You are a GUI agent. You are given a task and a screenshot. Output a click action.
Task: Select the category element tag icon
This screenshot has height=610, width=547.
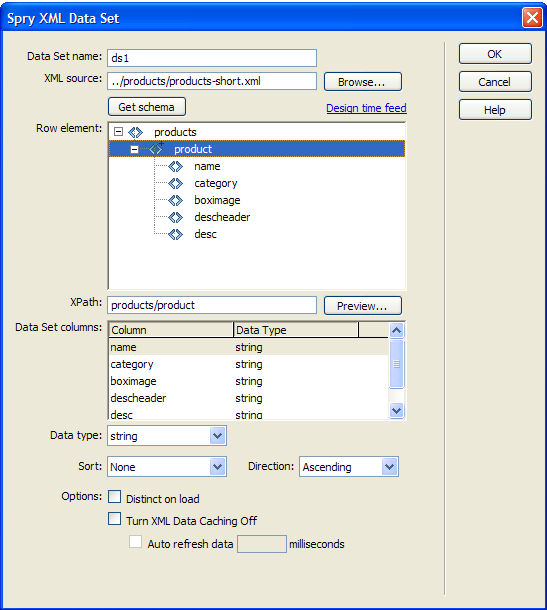tap(175, 183)
